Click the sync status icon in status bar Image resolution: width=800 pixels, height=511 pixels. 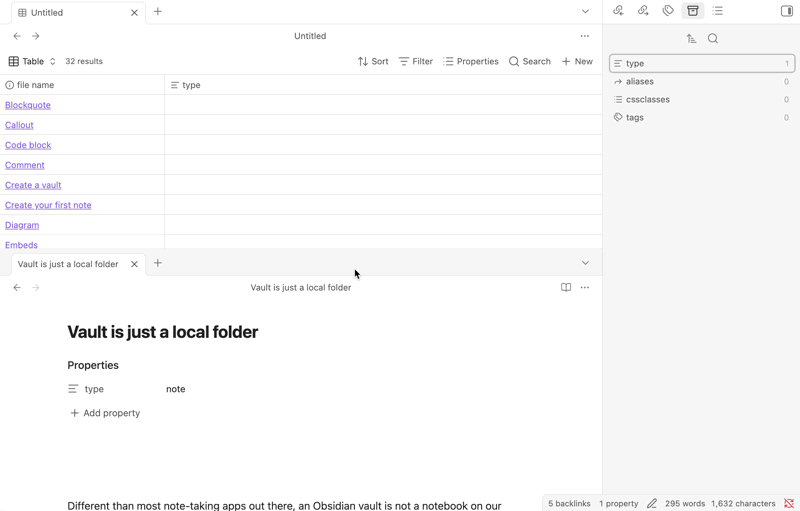coord(789,503)
